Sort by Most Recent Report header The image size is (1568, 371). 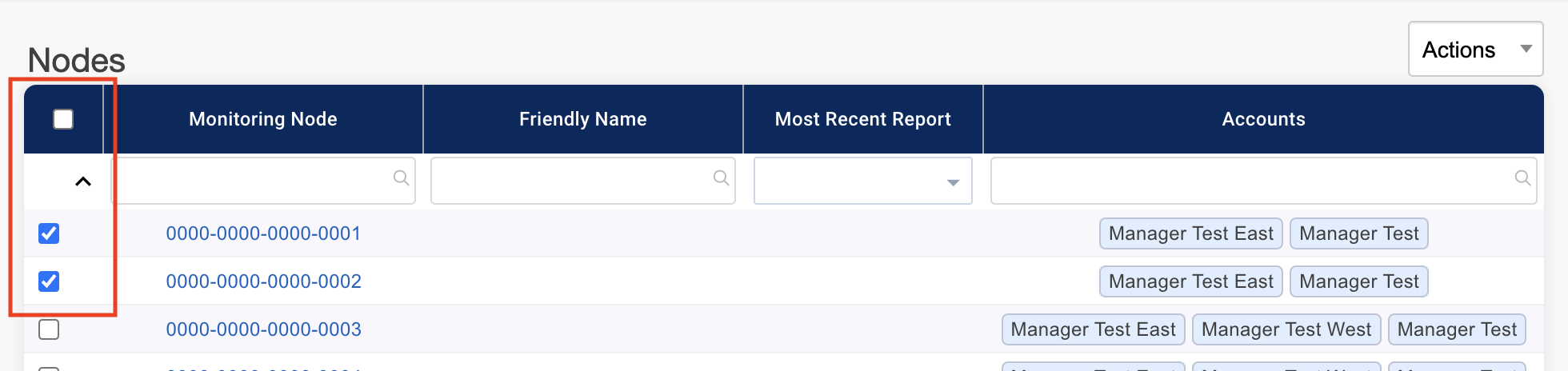click(x=862, y=119)
